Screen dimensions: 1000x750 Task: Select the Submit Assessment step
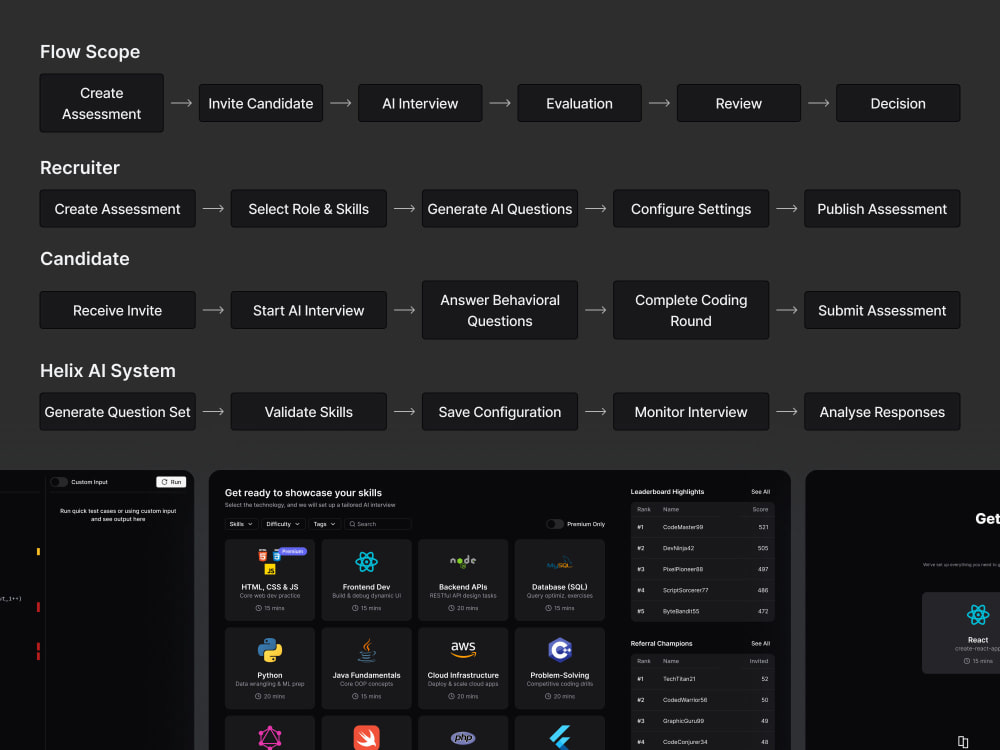coord(882,310)
